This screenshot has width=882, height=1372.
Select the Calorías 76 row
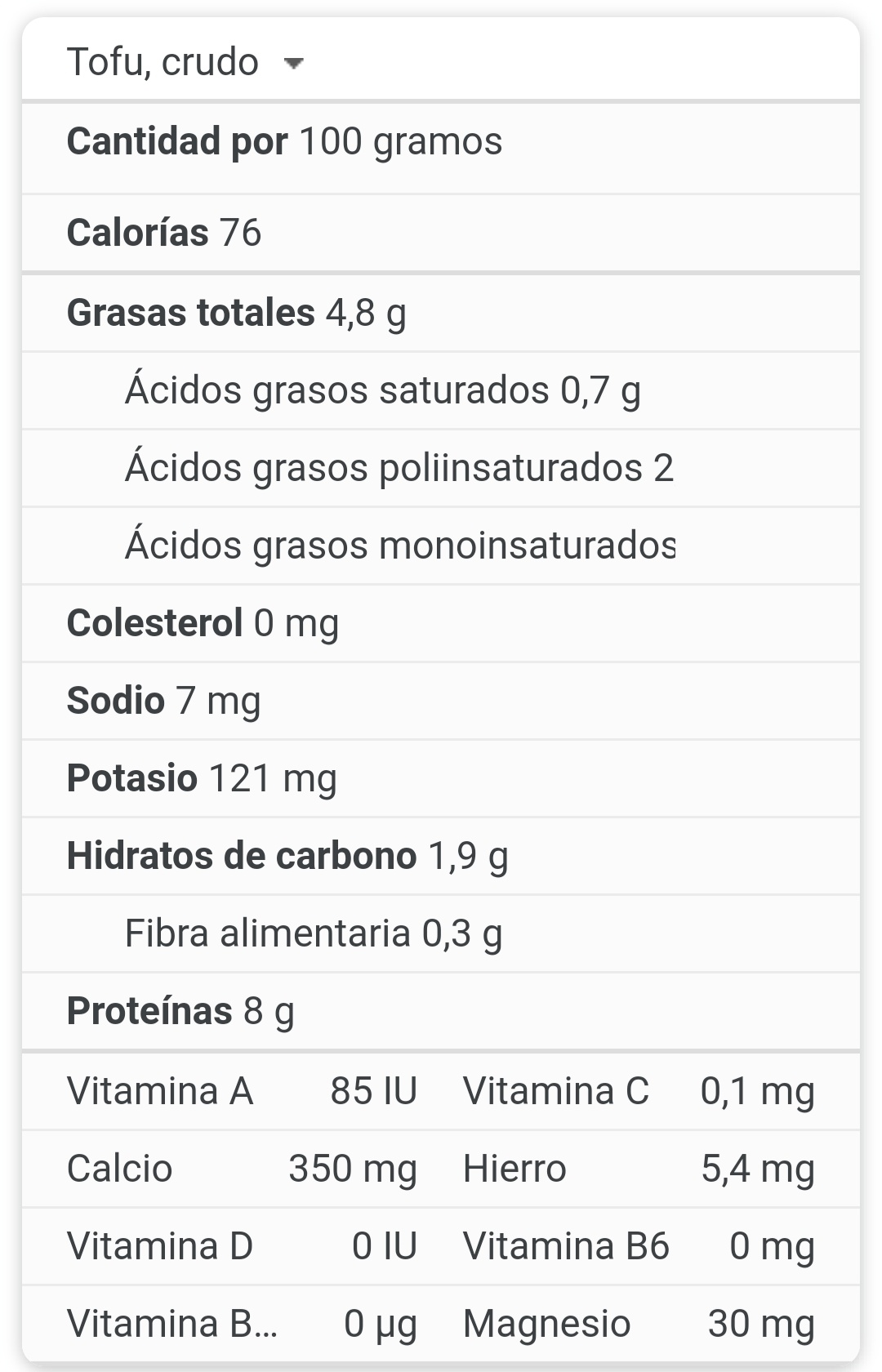(441, 233)
